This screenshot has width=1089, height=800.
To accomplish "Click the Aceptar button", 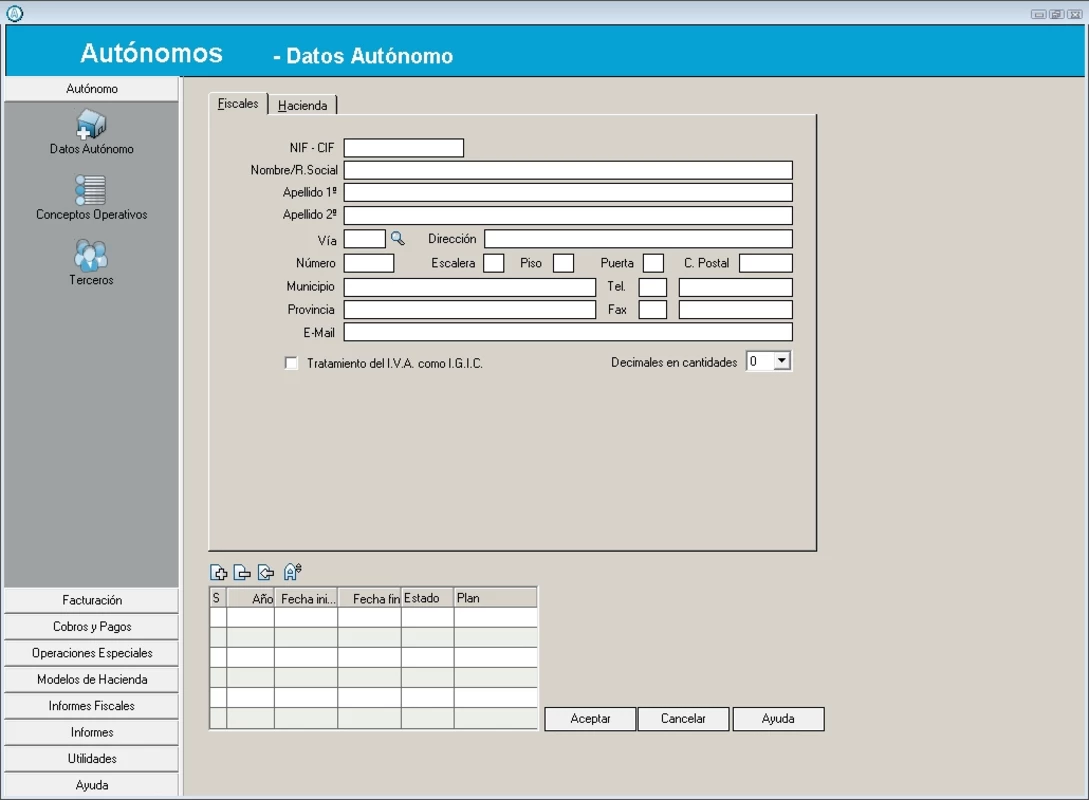I will (x=590, y=719).
